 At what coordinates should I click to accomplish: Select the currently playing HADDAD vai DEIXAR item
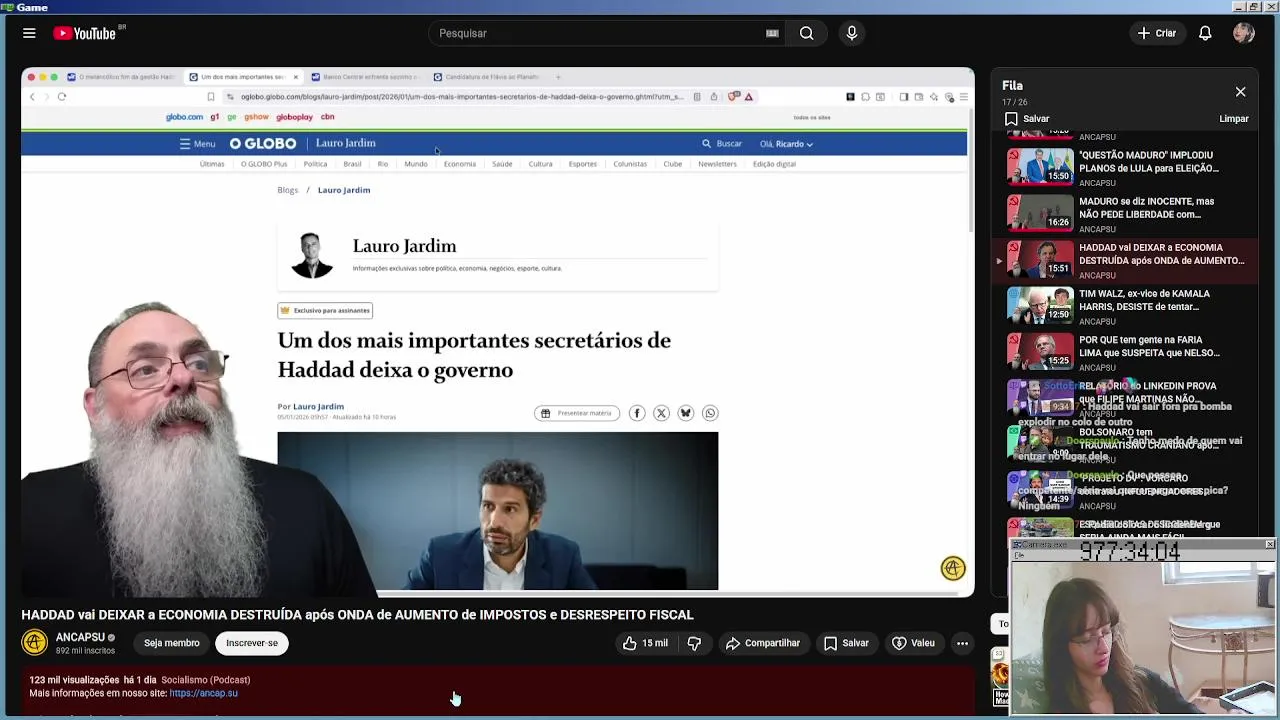1127,260
